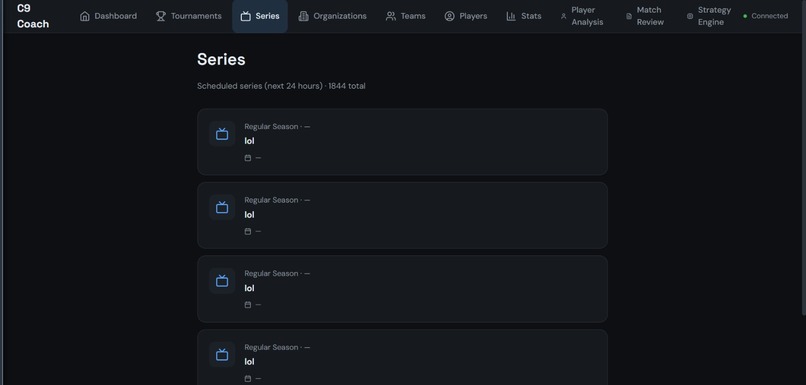Open the Organizations nav tab
The image size is (806, 385).
(332, 16)
